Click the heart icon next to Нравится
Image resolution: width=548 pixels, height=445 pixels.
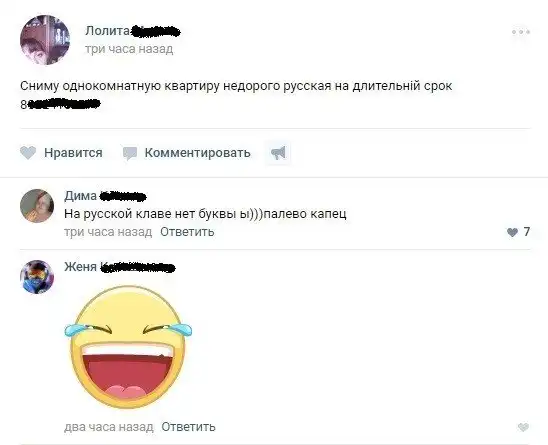click(28, 153)
